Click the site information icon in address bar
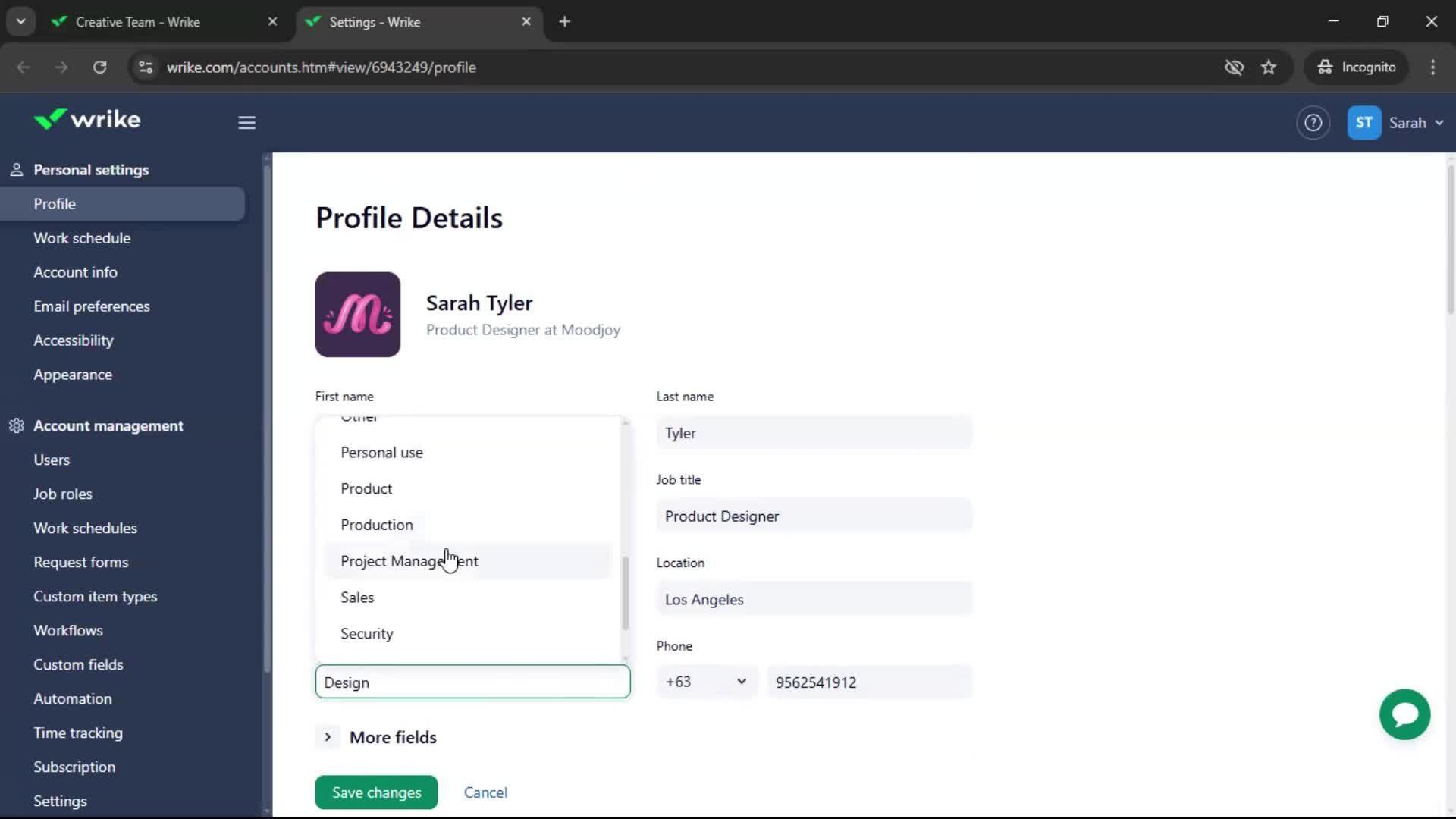 click(x=146, y=67)
